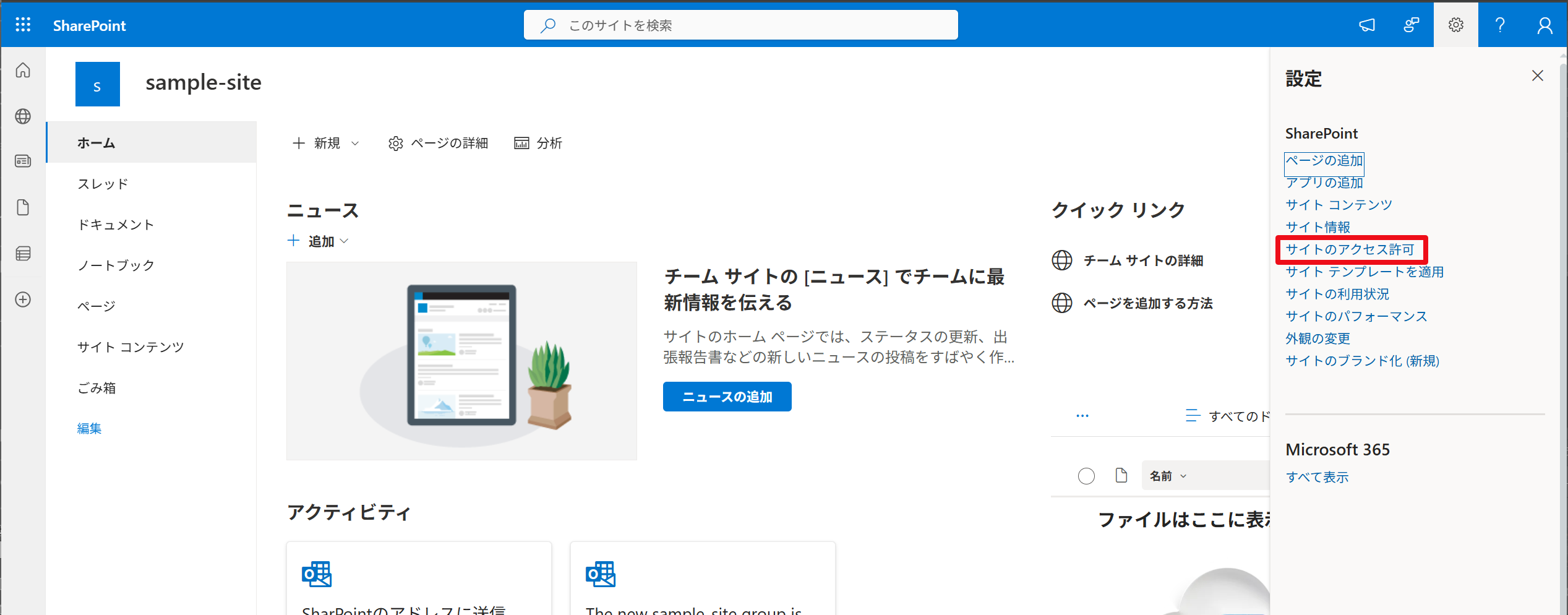
Task: Click サイトのブランド化 (新規) link
Action: (1362, 361)
